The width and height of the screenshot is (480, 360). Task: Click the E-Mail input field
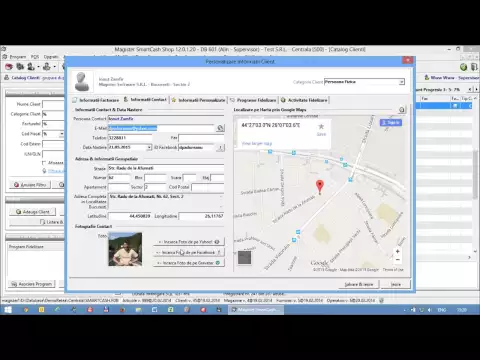point(161,128)
